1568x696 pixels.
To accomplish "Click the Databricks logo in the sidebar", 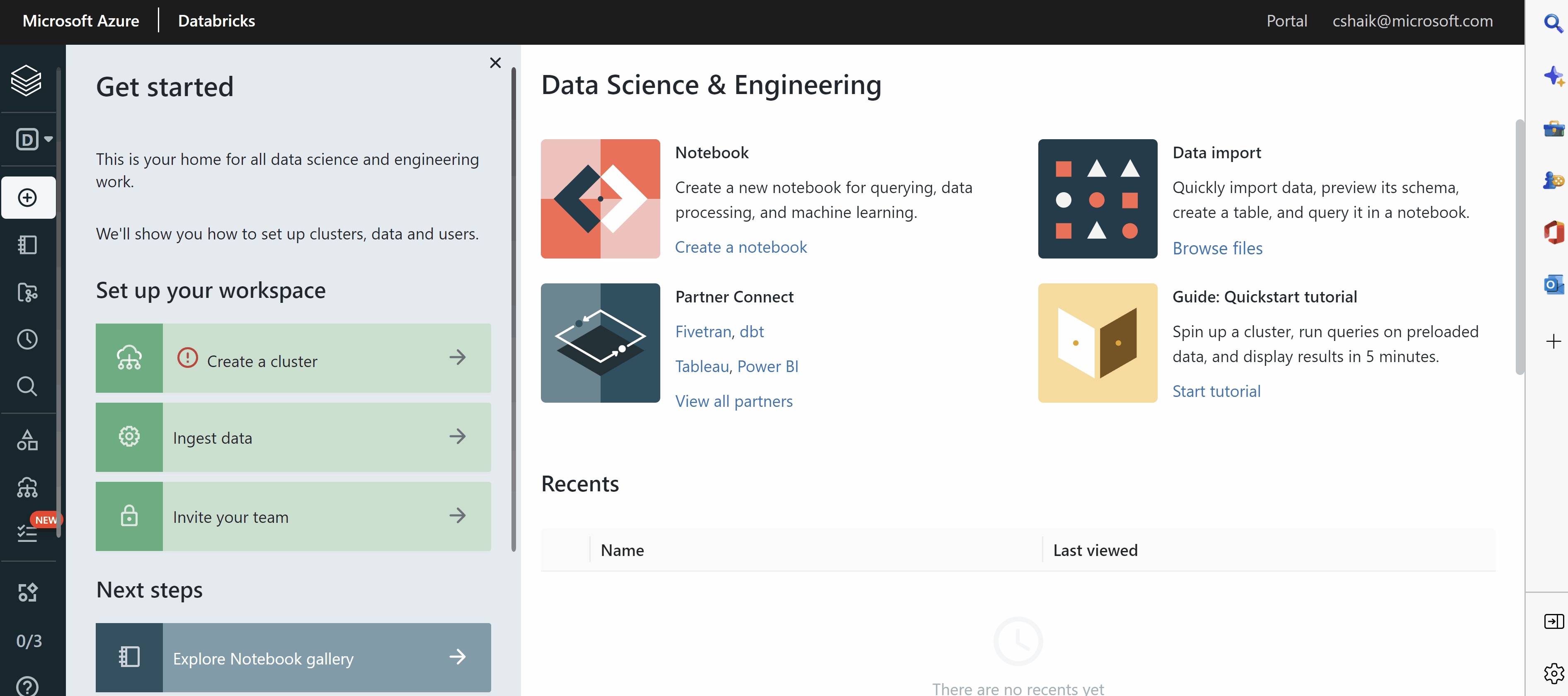I will [27, 80].
